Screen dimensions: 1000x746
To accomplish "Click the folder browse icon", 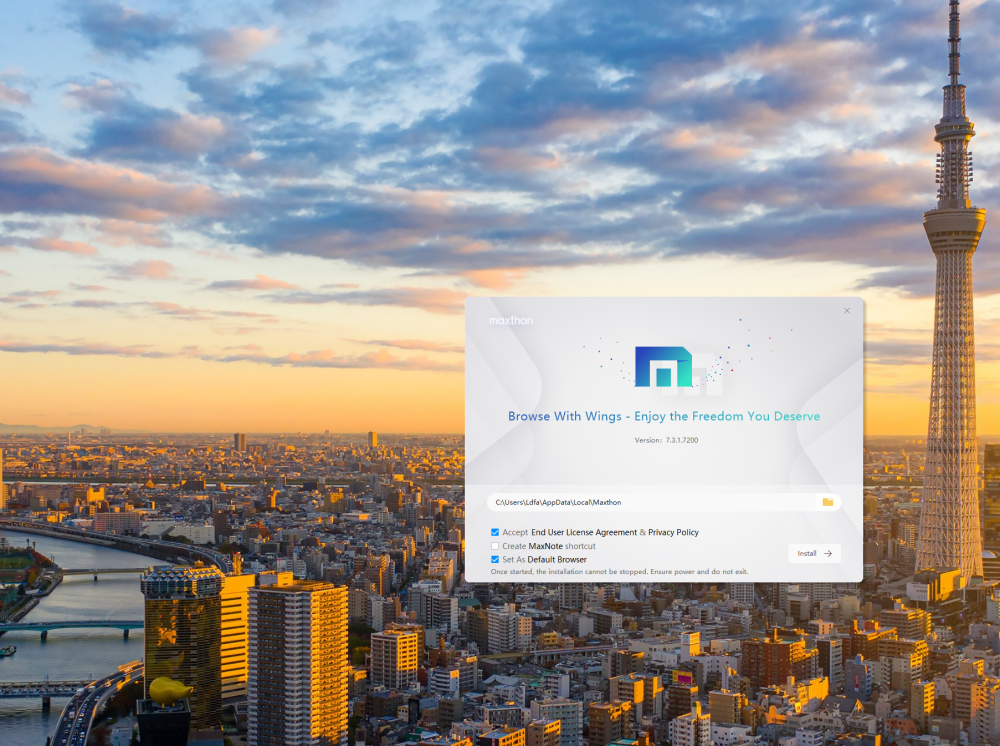I will click(x=828, y=502).
